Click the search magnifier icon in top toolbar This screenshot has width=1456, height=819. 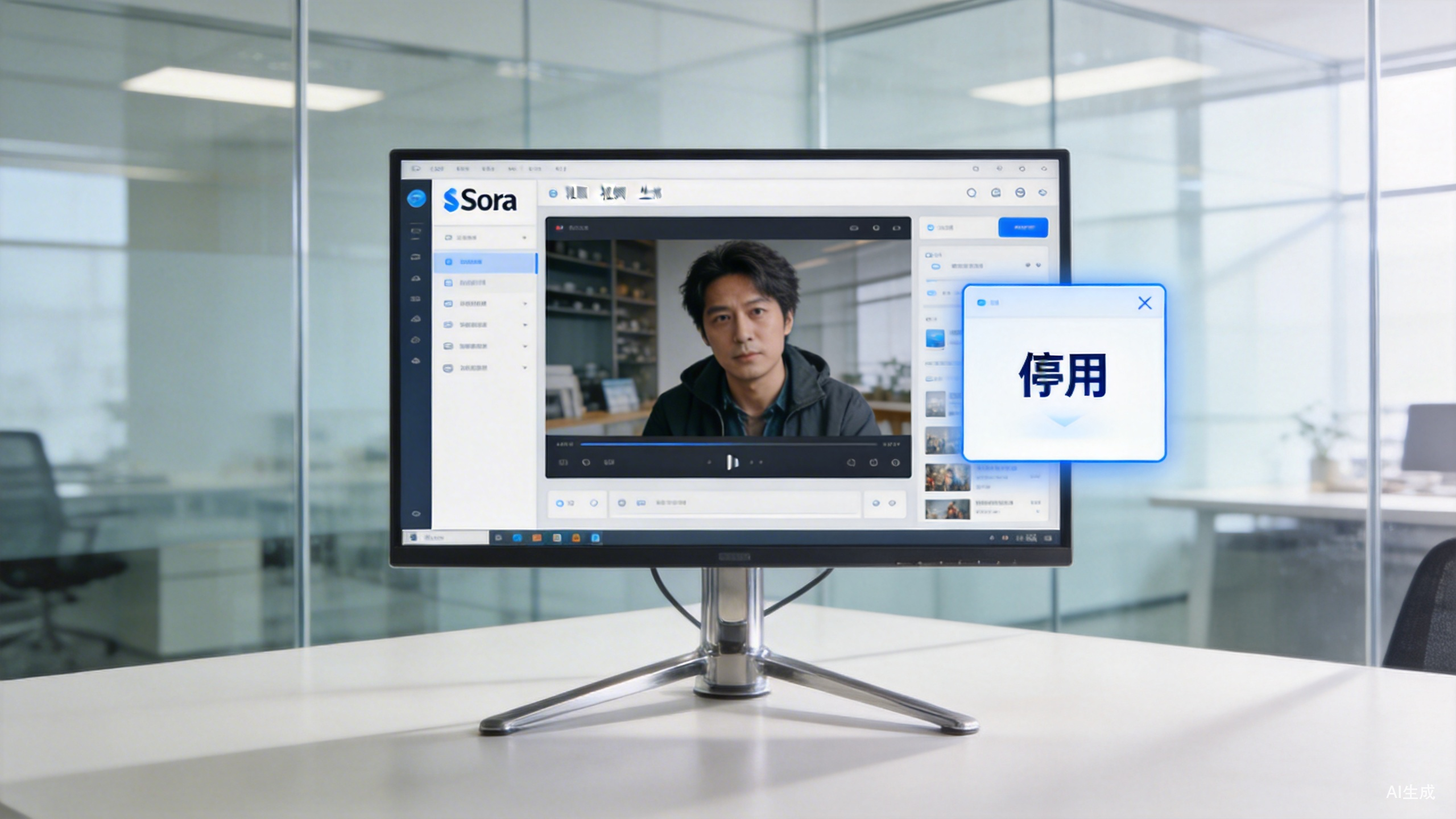(x=971, y=193)
